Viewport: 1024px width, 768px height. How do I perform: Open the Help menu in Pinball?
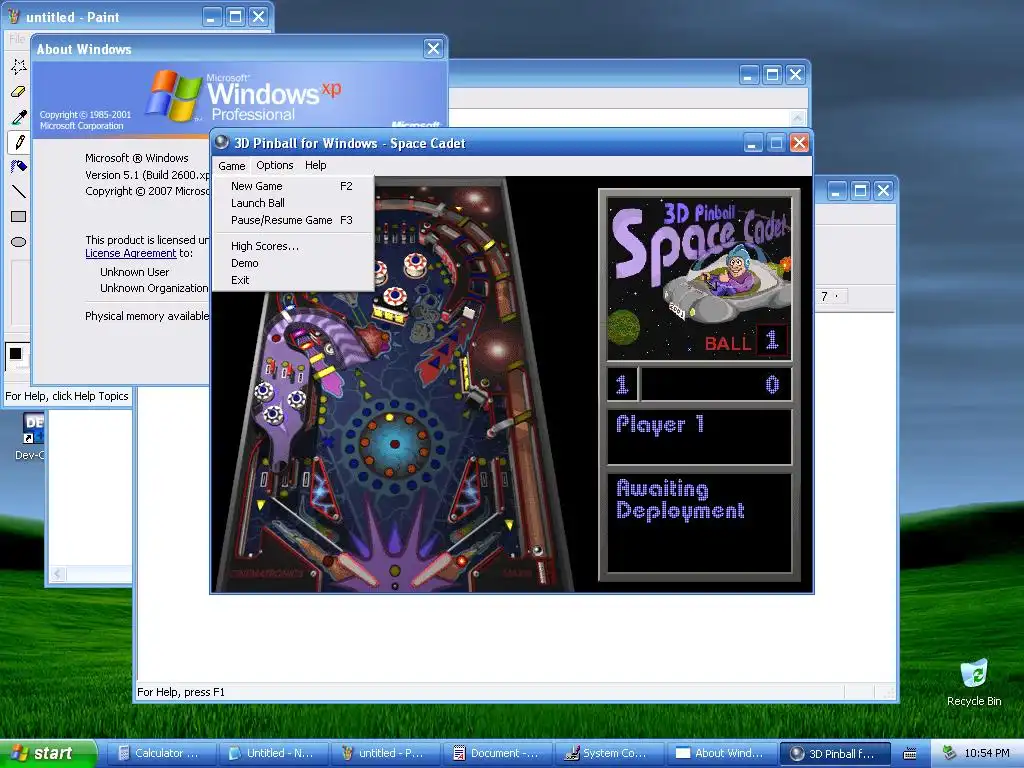pyautogui.click(x=315, y=165)
